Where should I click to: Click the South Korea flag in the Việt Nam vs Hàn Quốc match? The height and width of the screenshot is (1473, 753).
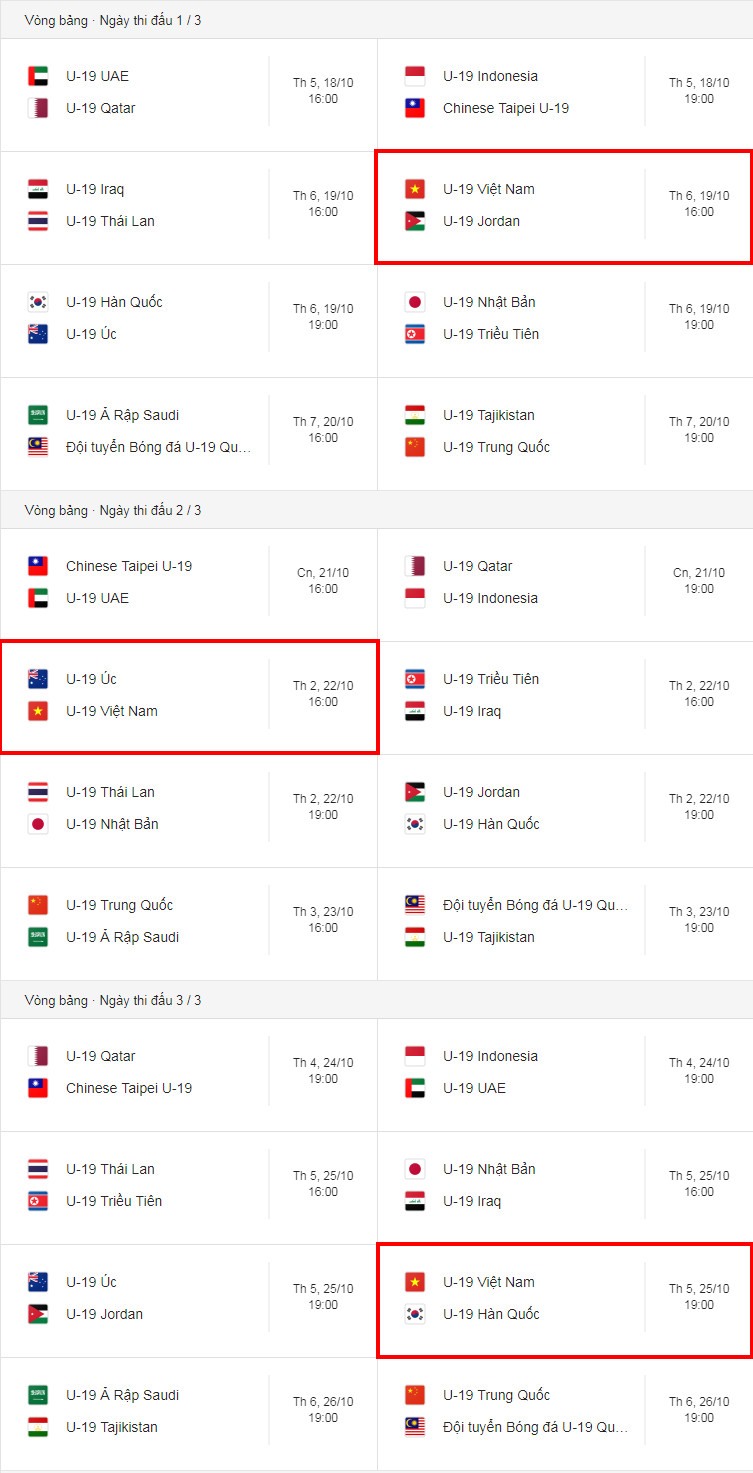(415, 1314)
